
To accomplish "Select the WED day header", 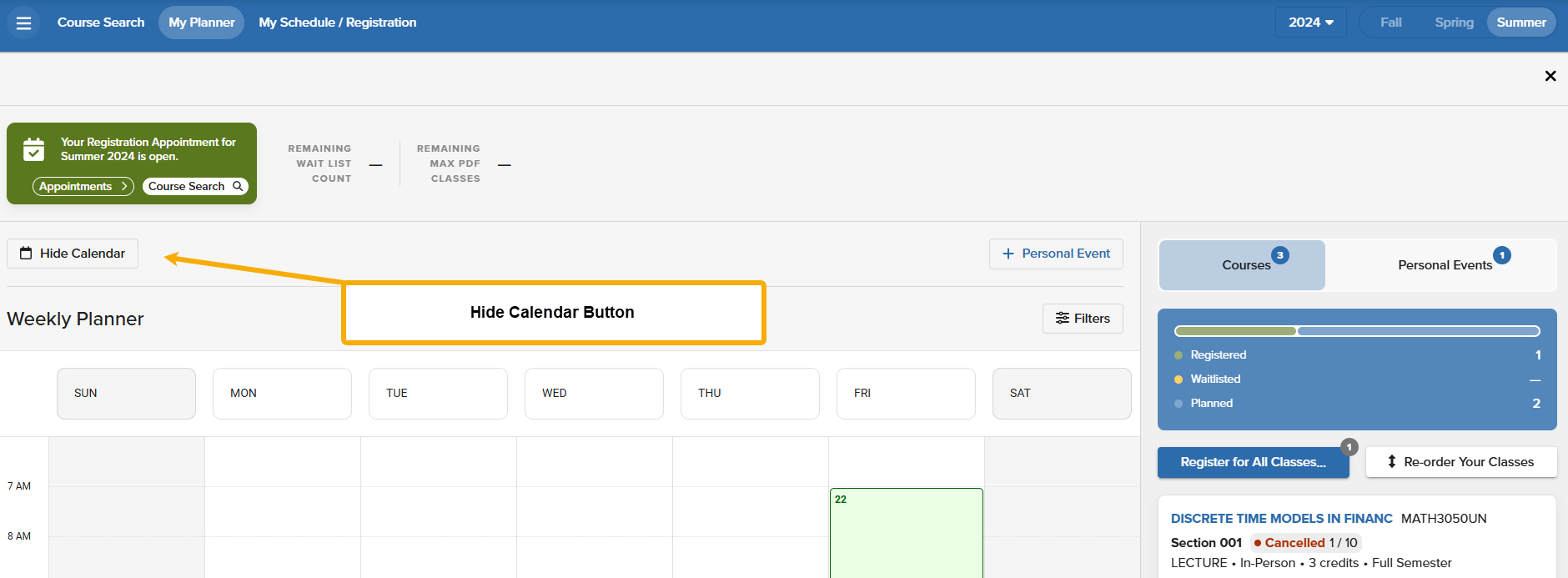I will coord(594,394).
